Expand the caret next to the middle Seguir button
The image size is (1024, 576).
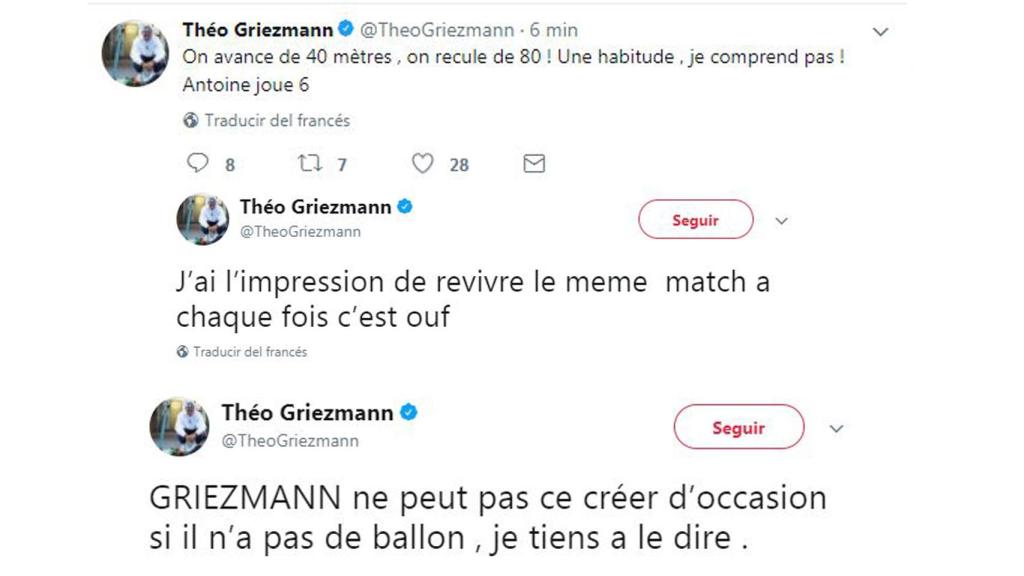click(782, 219)
